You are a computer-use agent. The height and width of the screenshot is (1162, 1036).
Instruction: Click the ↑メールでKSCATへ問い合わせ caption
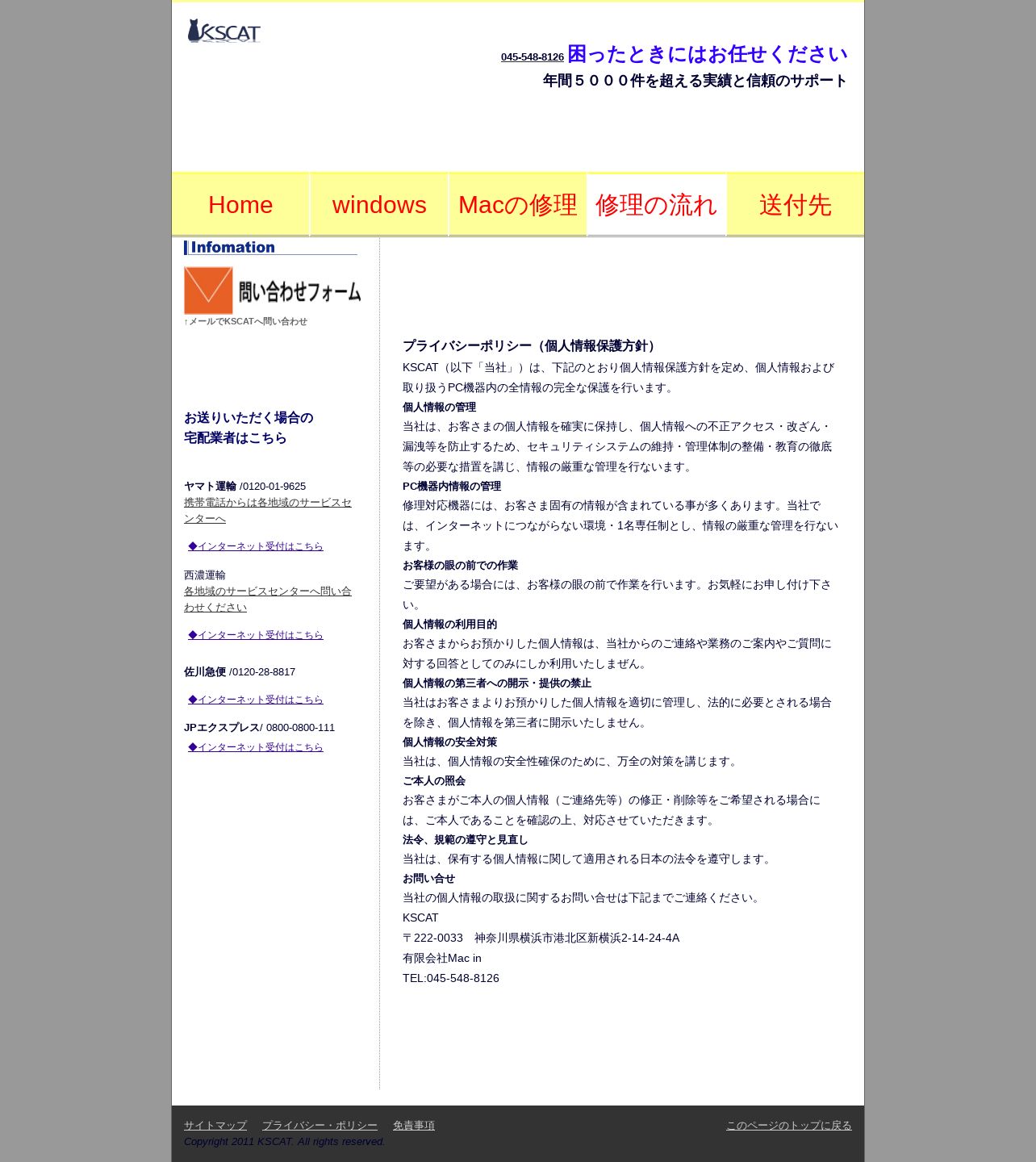(245, 321)
